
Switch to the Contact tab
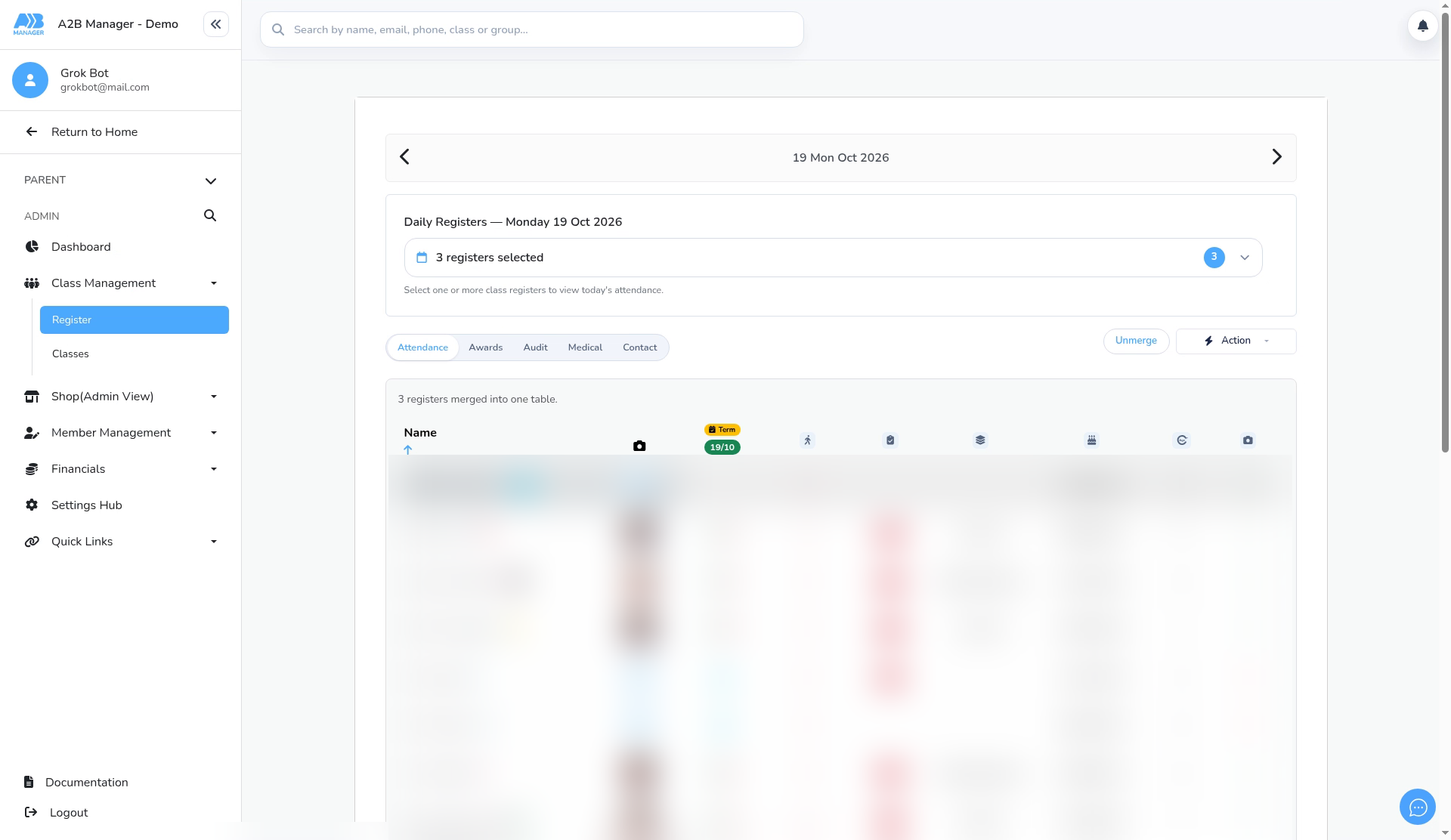639,347
